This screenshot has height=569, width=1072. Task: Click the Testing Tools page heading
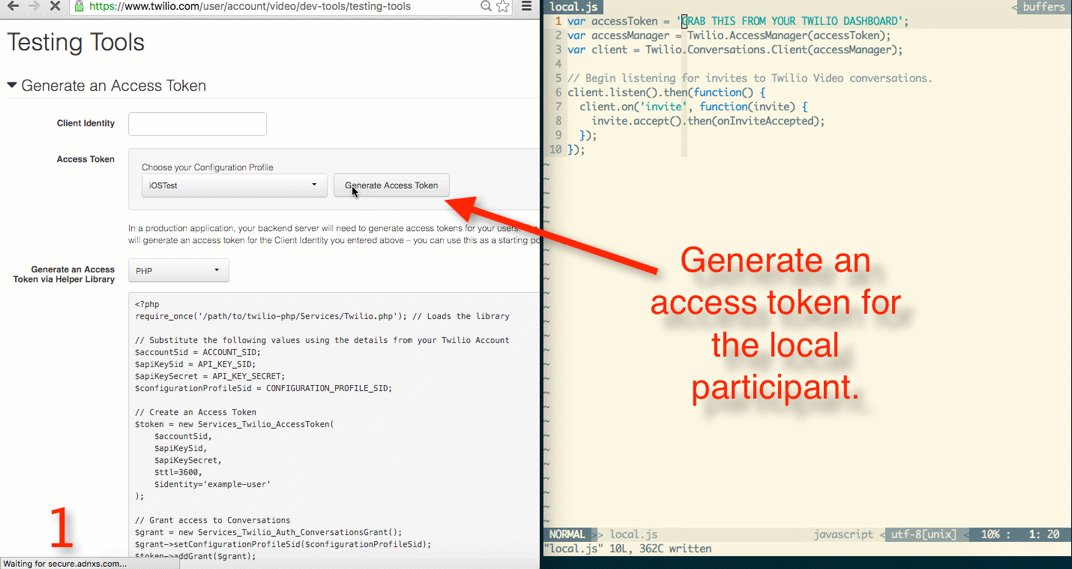pos(76,42)
